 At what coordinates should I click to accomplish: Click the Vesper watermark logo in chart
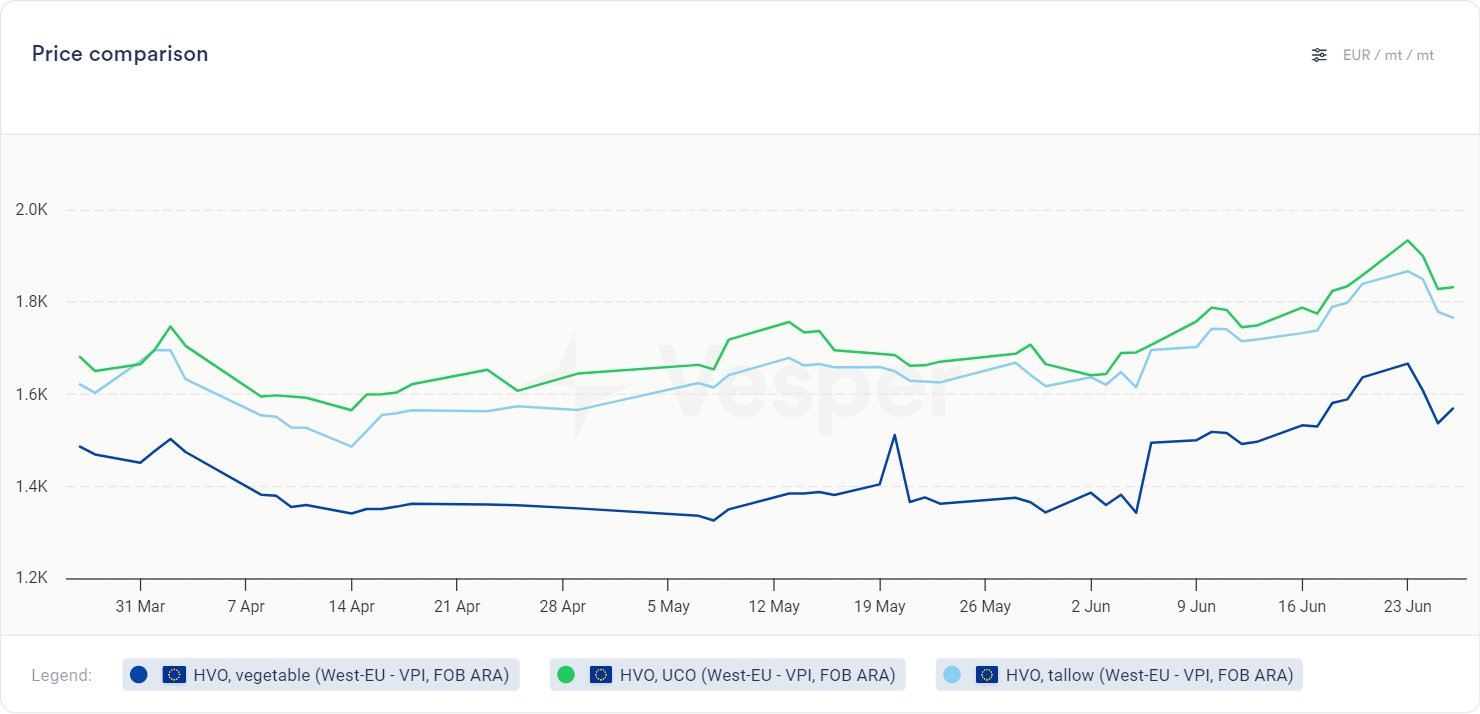pos(760,387)
